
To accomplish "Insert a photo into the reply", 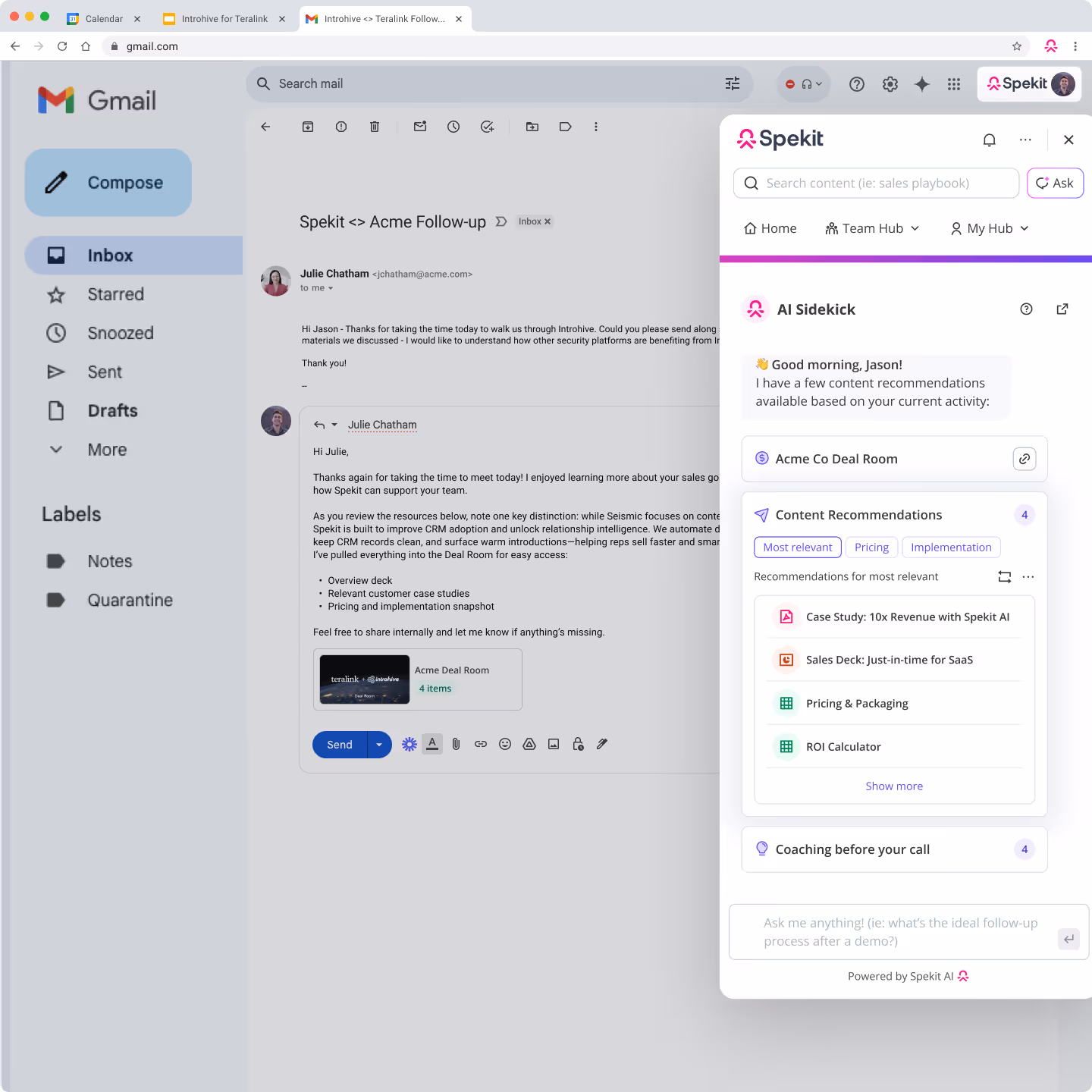I will coord(554,744).
